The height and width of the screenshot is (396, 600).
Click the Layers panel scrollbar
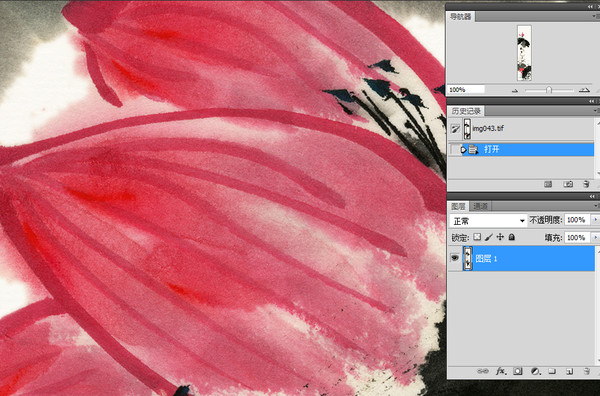pos(597,305)
